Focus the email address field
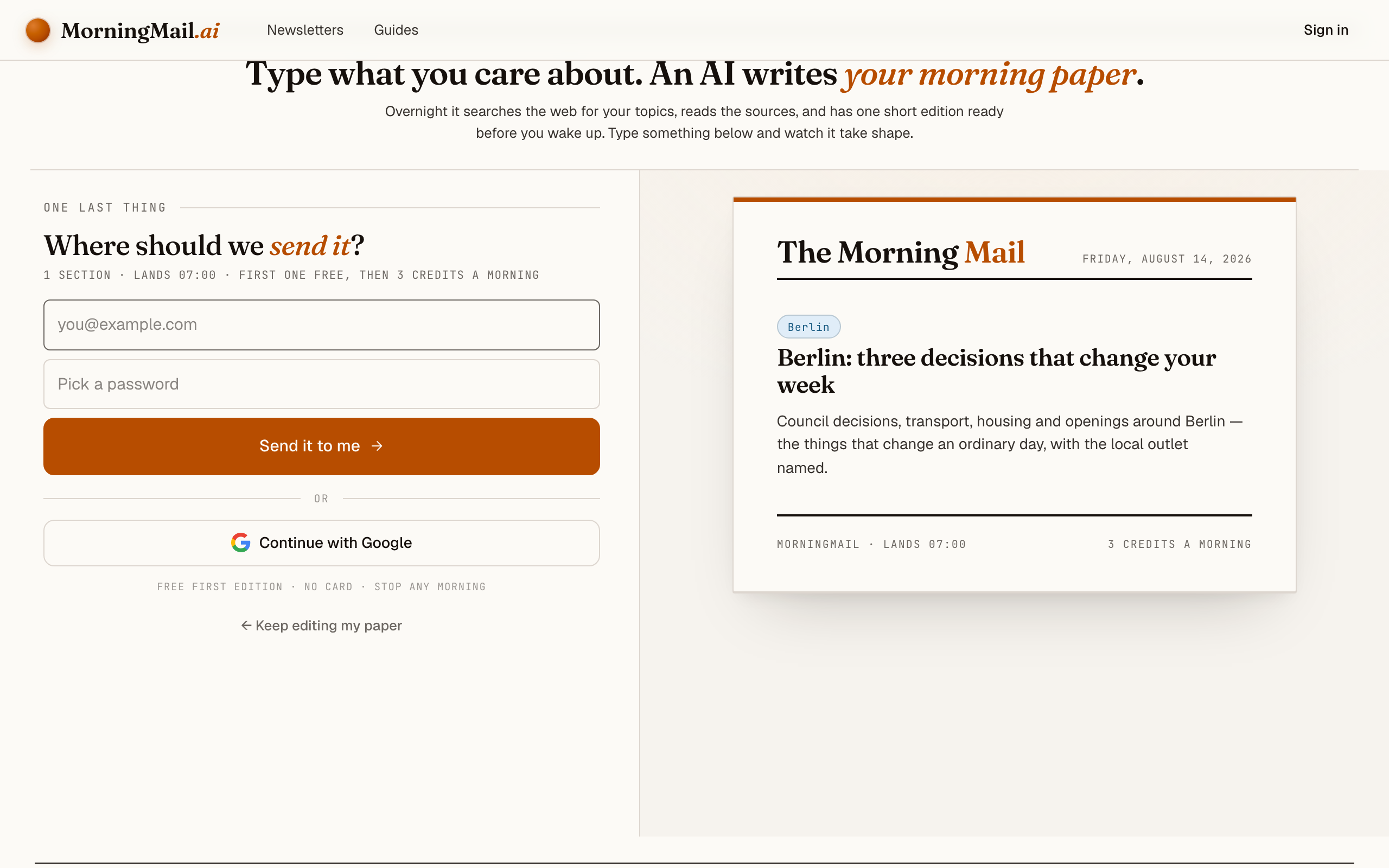Viewport: 1389px width, 868px height. (321, 325)
